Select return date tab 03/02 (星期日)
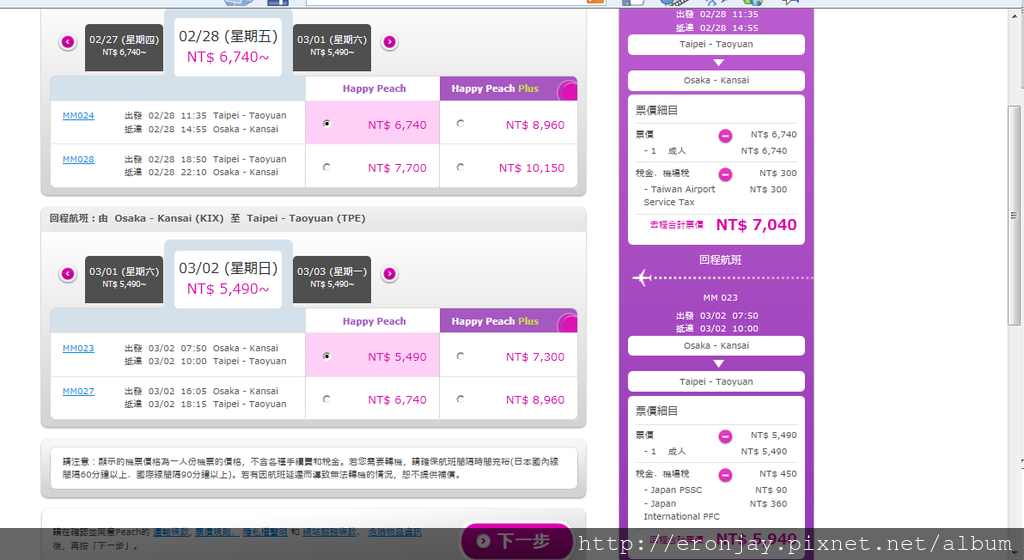 (228, 279)
